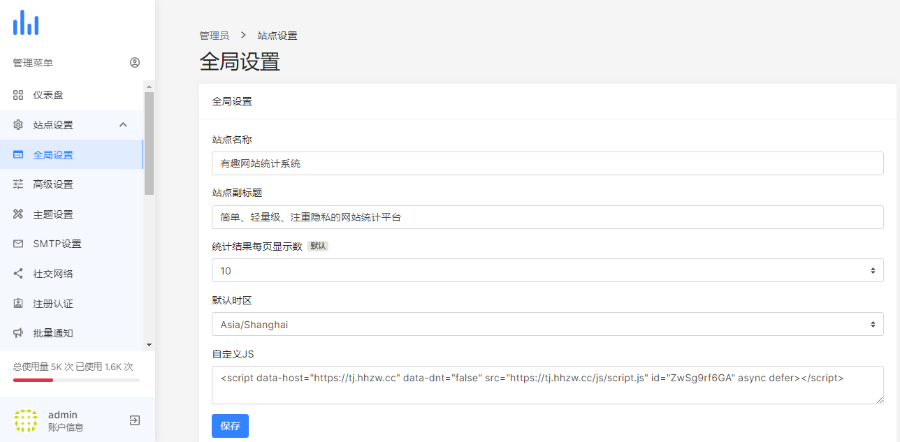Viewport: 900px width, 442px height.
Task: Click the SMTP设置 envelope icon
Action: coord(18,244)
